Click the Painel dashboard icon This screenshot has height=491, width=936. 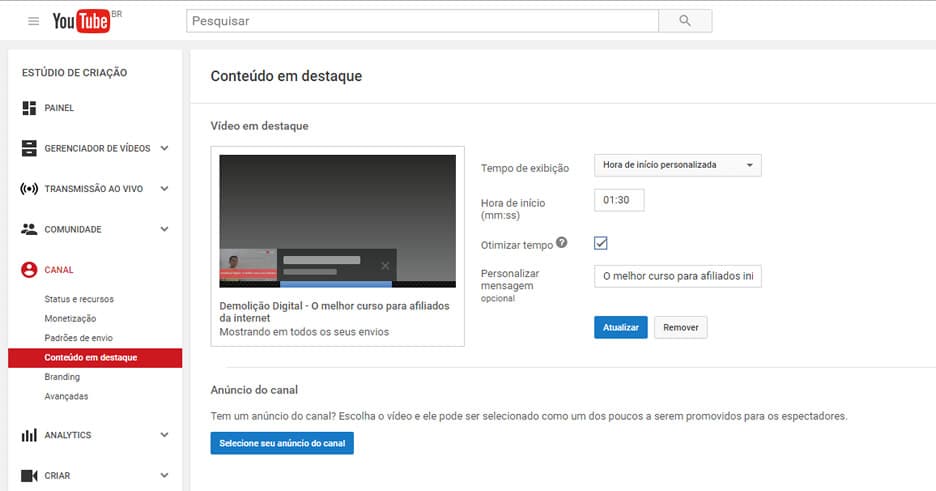(29, 108)
